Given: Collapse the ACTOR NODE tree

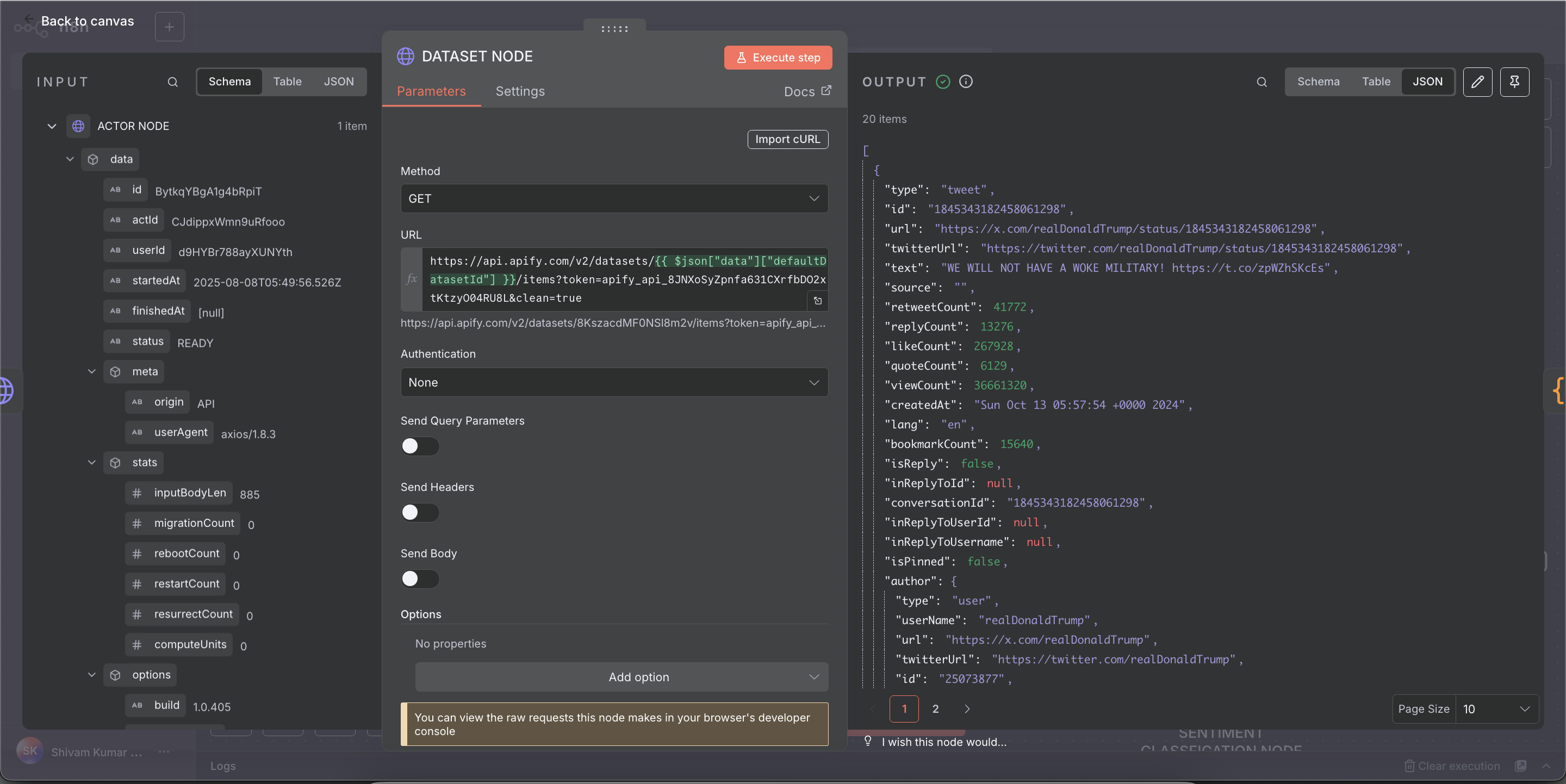Looking at the screenshot, I should click(52, 127).
